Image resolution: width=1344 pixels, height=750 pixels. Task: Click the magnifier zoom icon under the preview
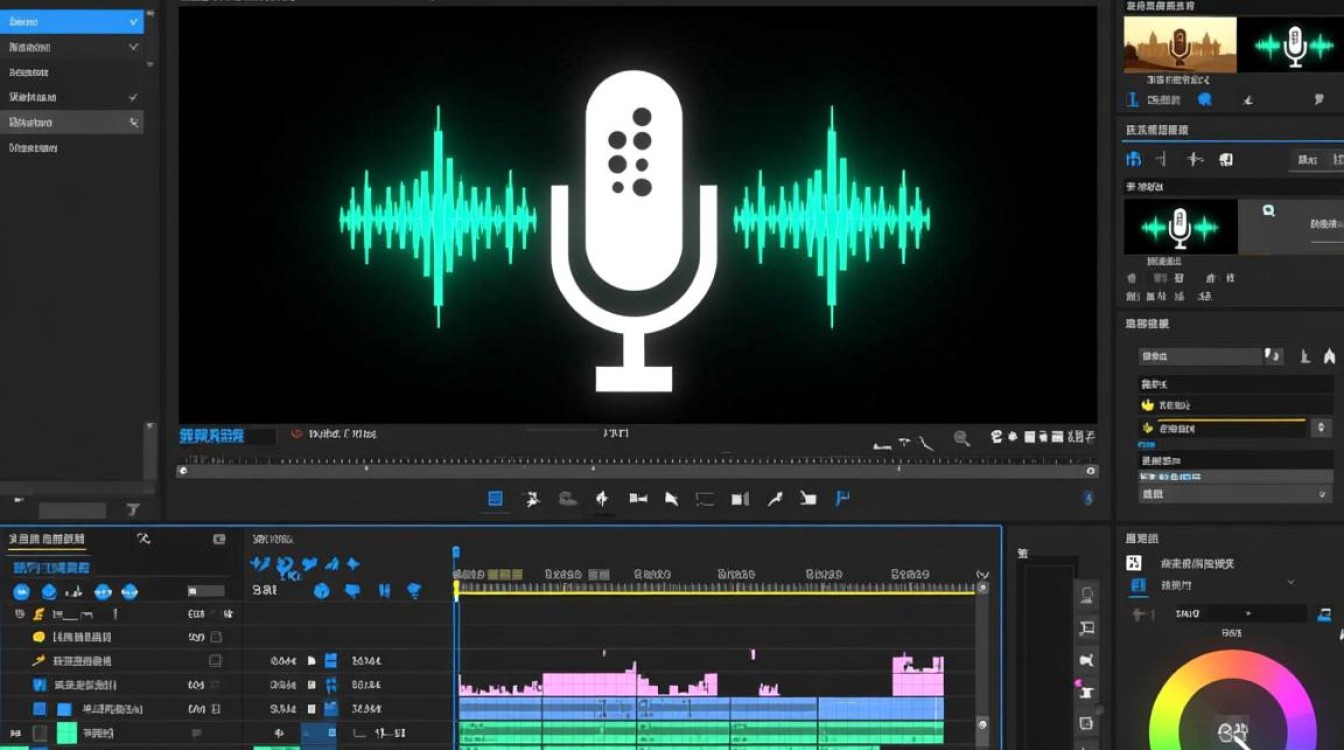[x=962, y=438]
